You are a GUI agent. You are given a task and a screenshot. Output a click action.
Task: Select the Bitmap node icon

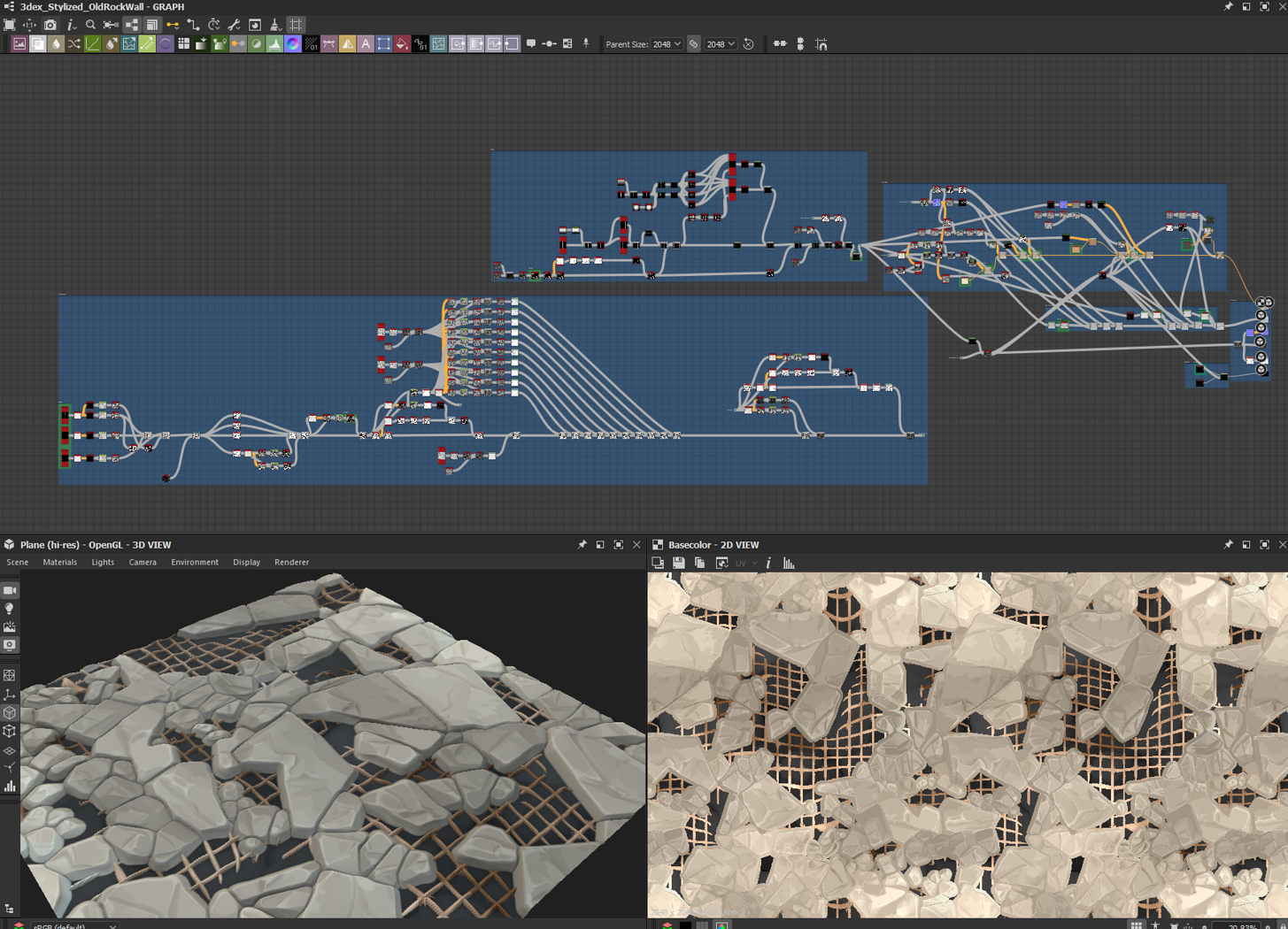click(19, 43)
